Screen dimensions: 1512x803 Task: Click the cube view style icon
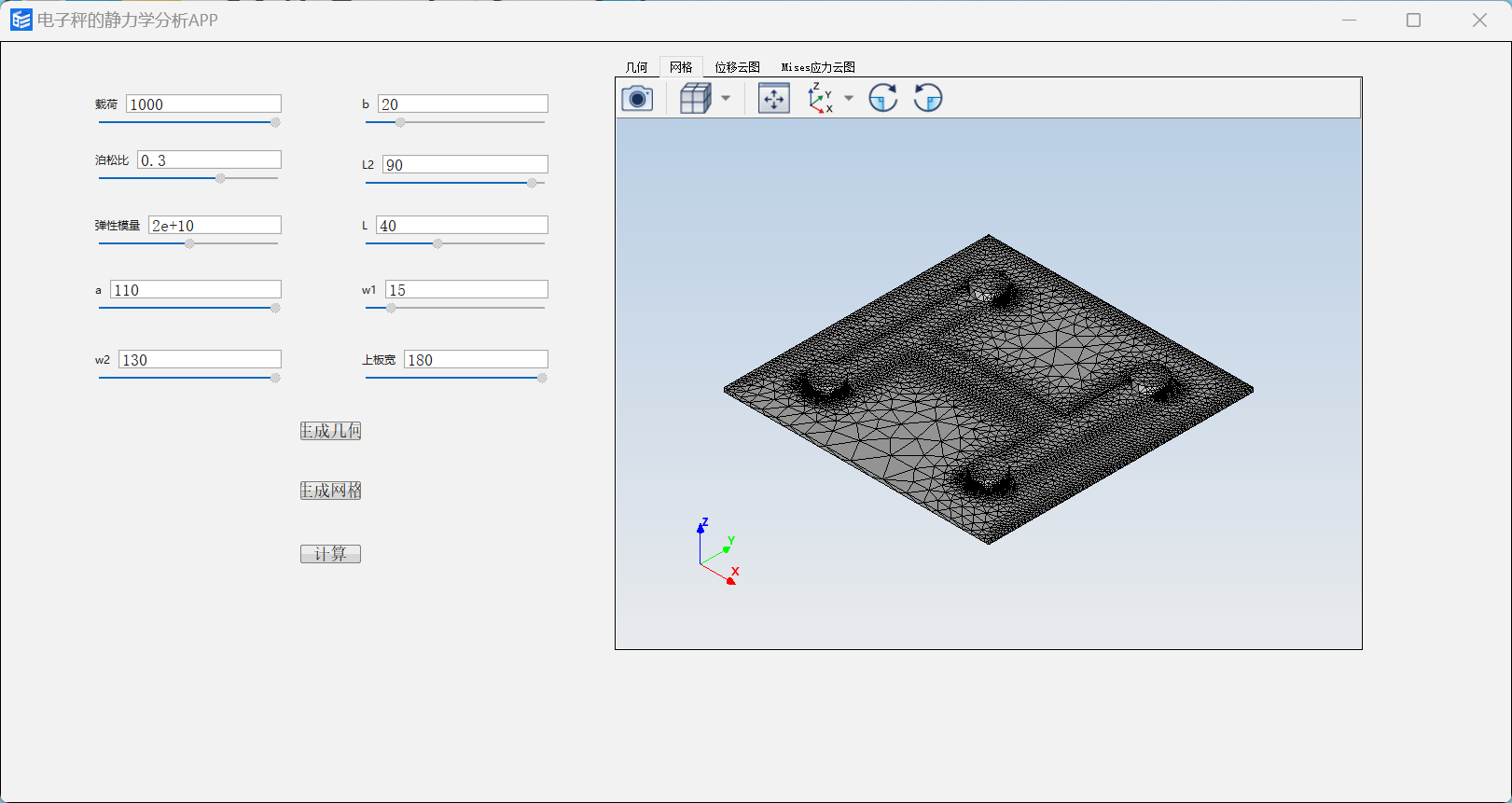click(696, 98)
